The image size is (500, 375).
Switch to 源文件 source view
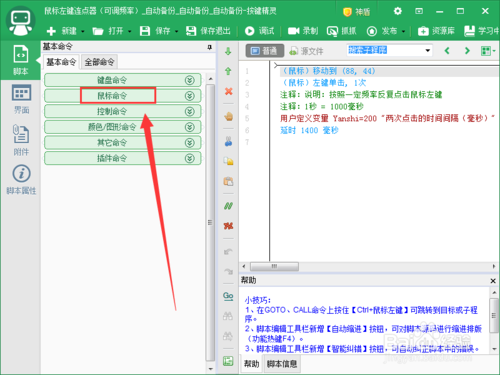pos(306,51)
